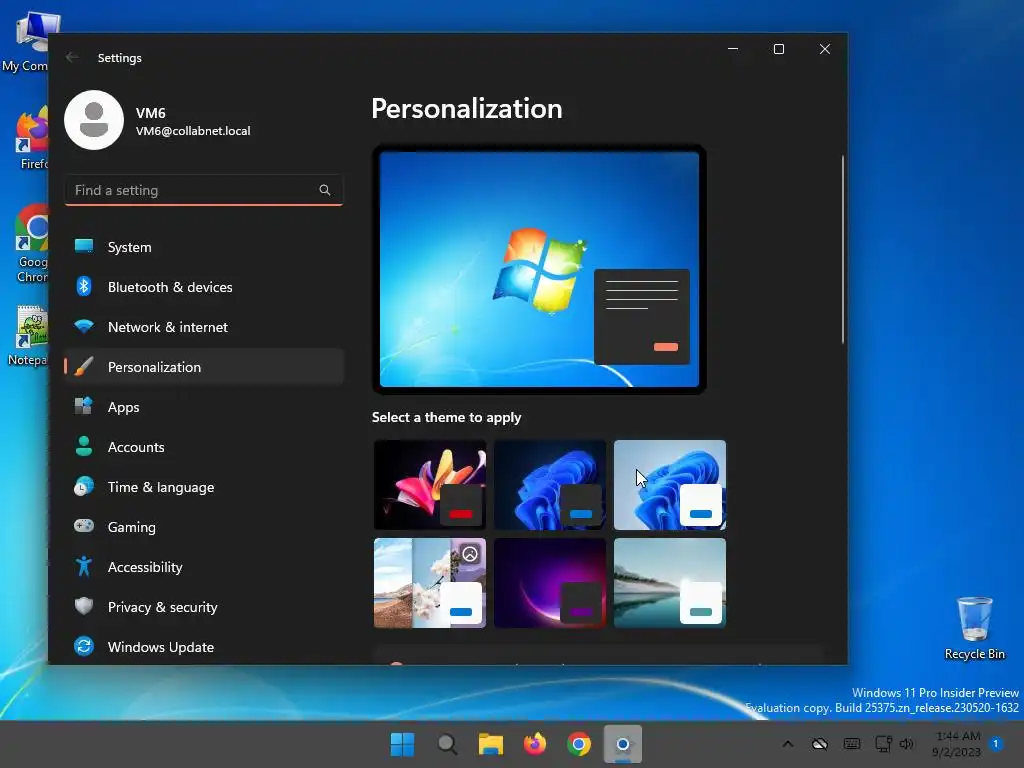This screenshot has width=1024, height=768.
Task: Go to the Gaming settings
Action: pos(204,527)
